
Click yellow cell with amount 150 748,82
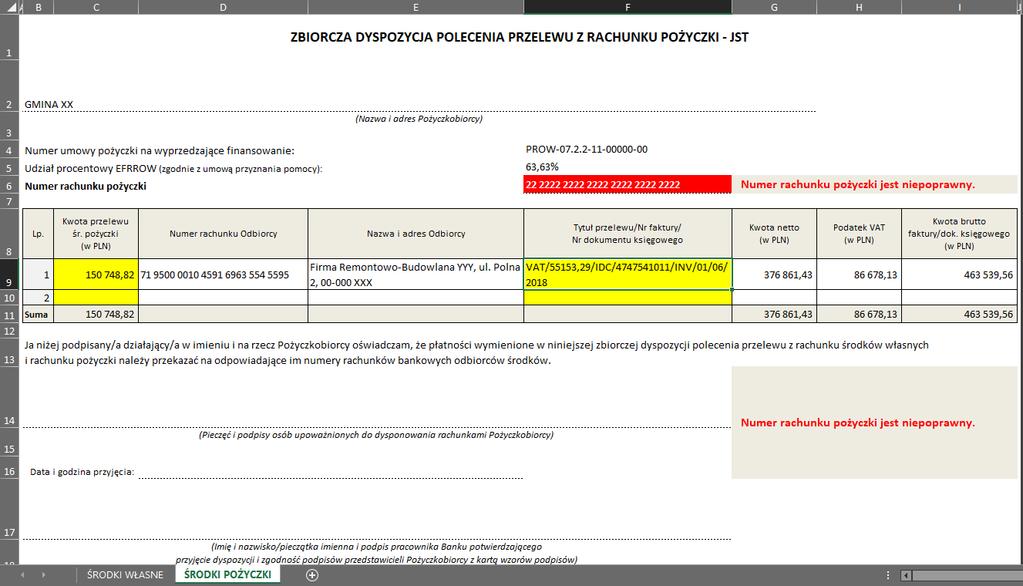96,274
